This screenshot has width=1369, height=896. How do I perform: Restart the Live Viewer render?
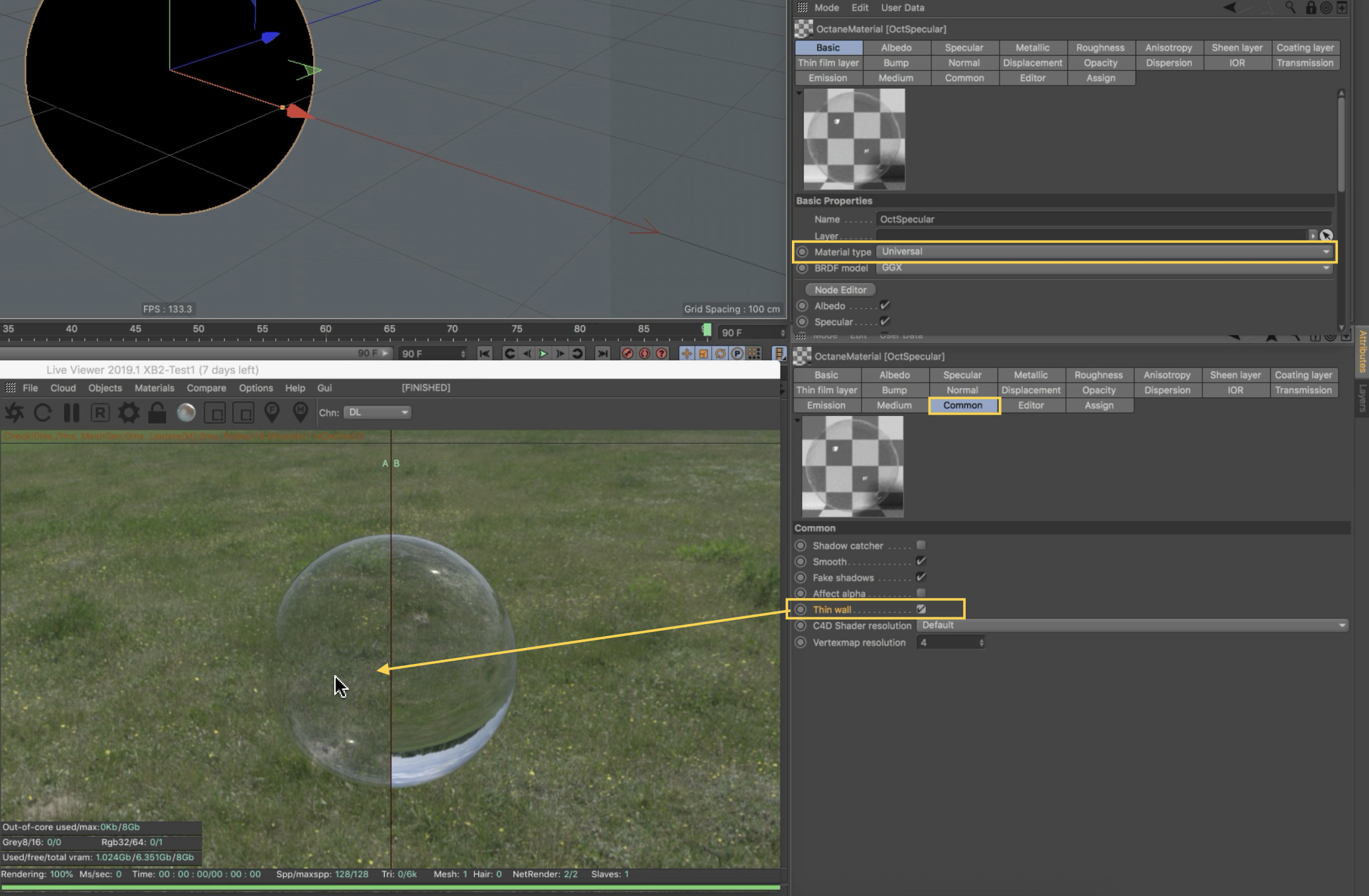click(42, 413)
